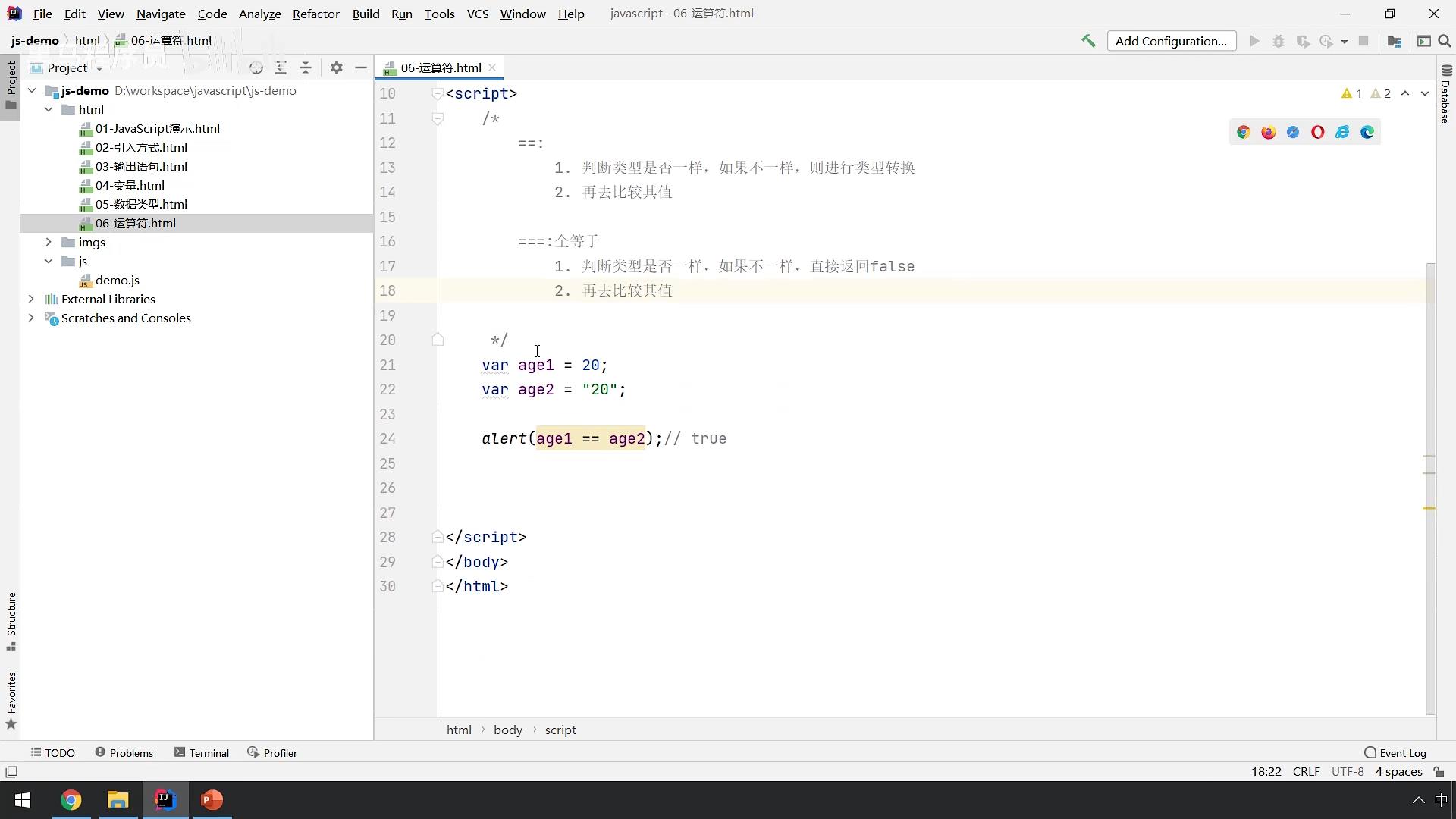Viewport: 1456px width, 819px height.
Task: Click the Select Opened File icon
Action: click(x=256, y=67)
